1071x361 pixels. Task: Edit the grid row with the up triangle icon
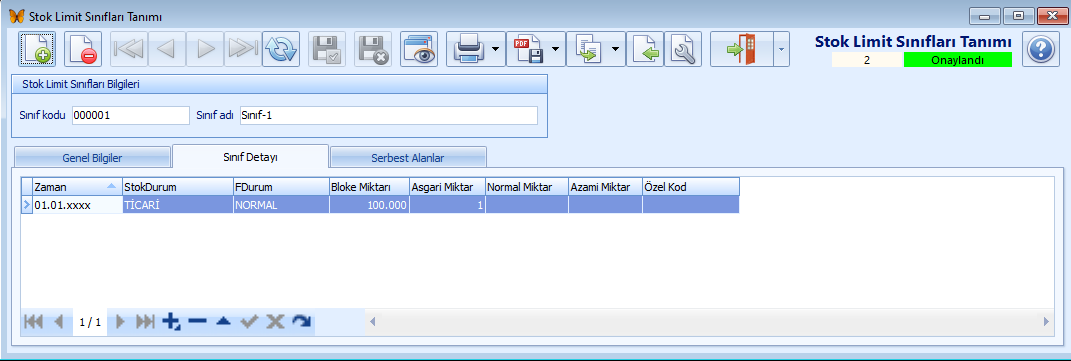pos(223,322)
